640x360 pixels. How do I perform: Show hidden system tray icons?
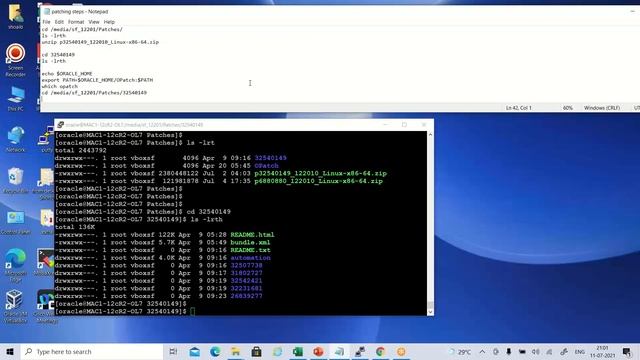482,351
